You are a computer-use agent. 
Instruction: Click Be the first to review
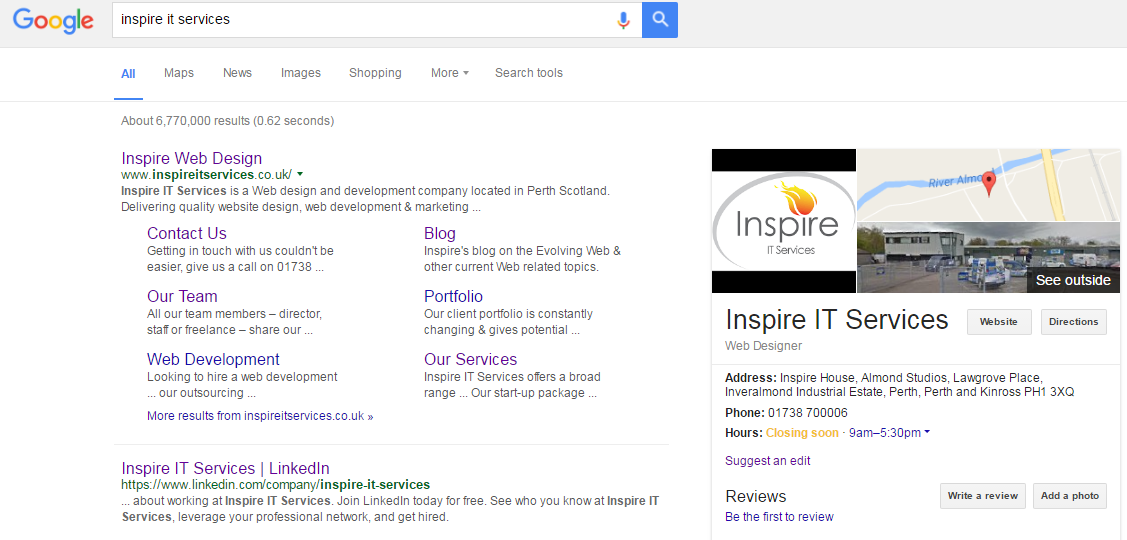click(779, 516)
